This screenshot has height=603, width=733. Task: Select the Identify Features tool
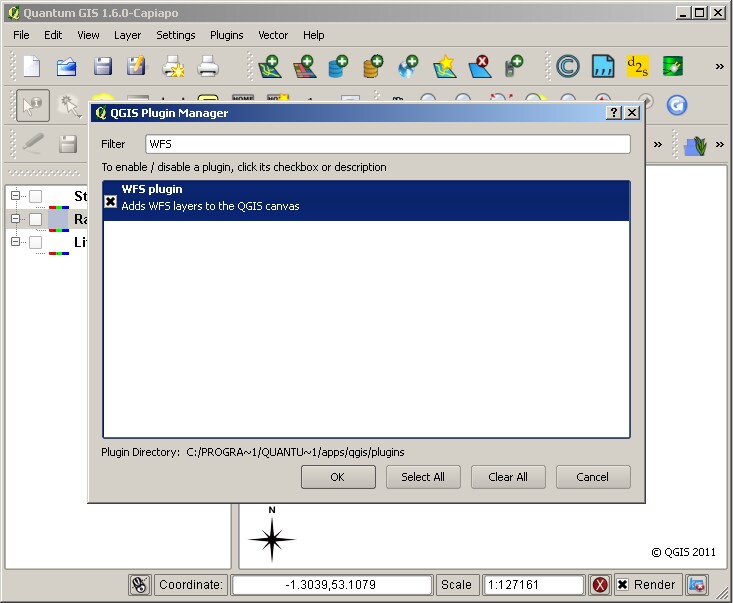tap(33, 106)
